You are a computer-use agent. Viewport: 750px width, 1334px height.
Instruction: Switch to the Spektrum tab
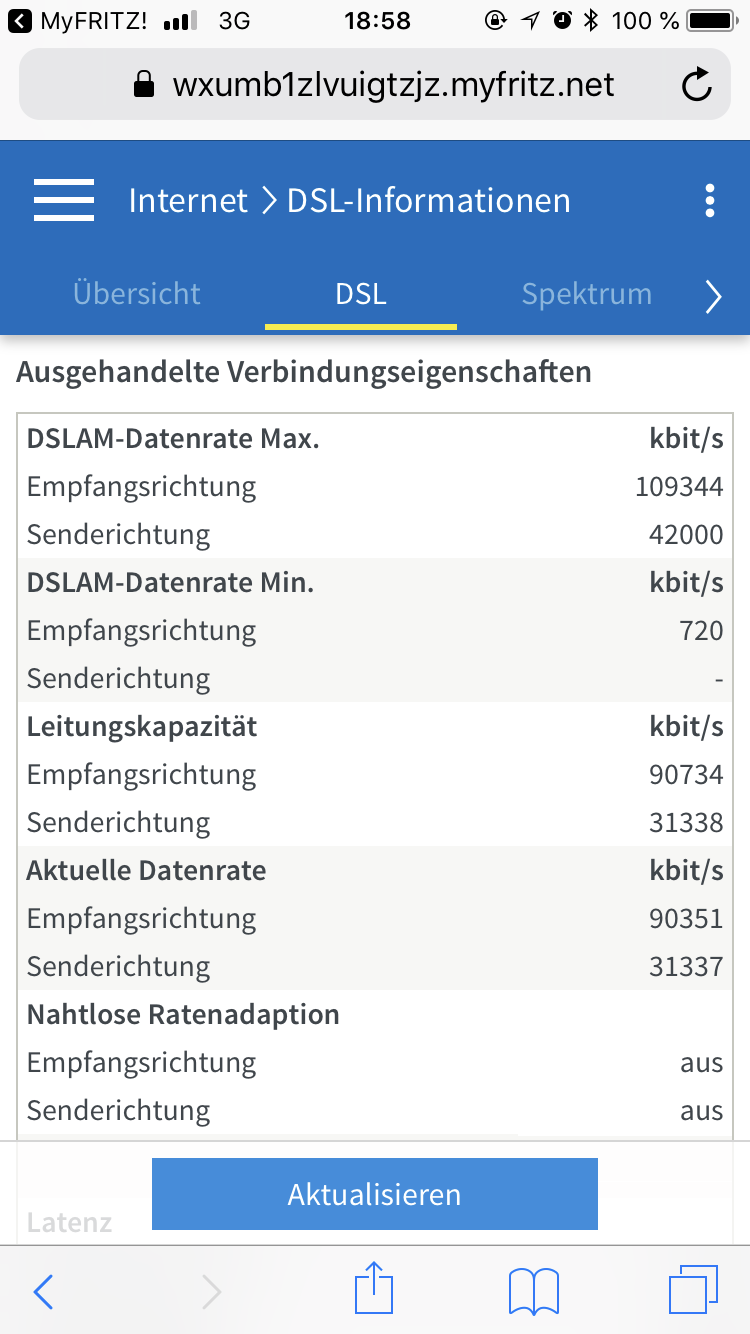[x=587, y=294]
